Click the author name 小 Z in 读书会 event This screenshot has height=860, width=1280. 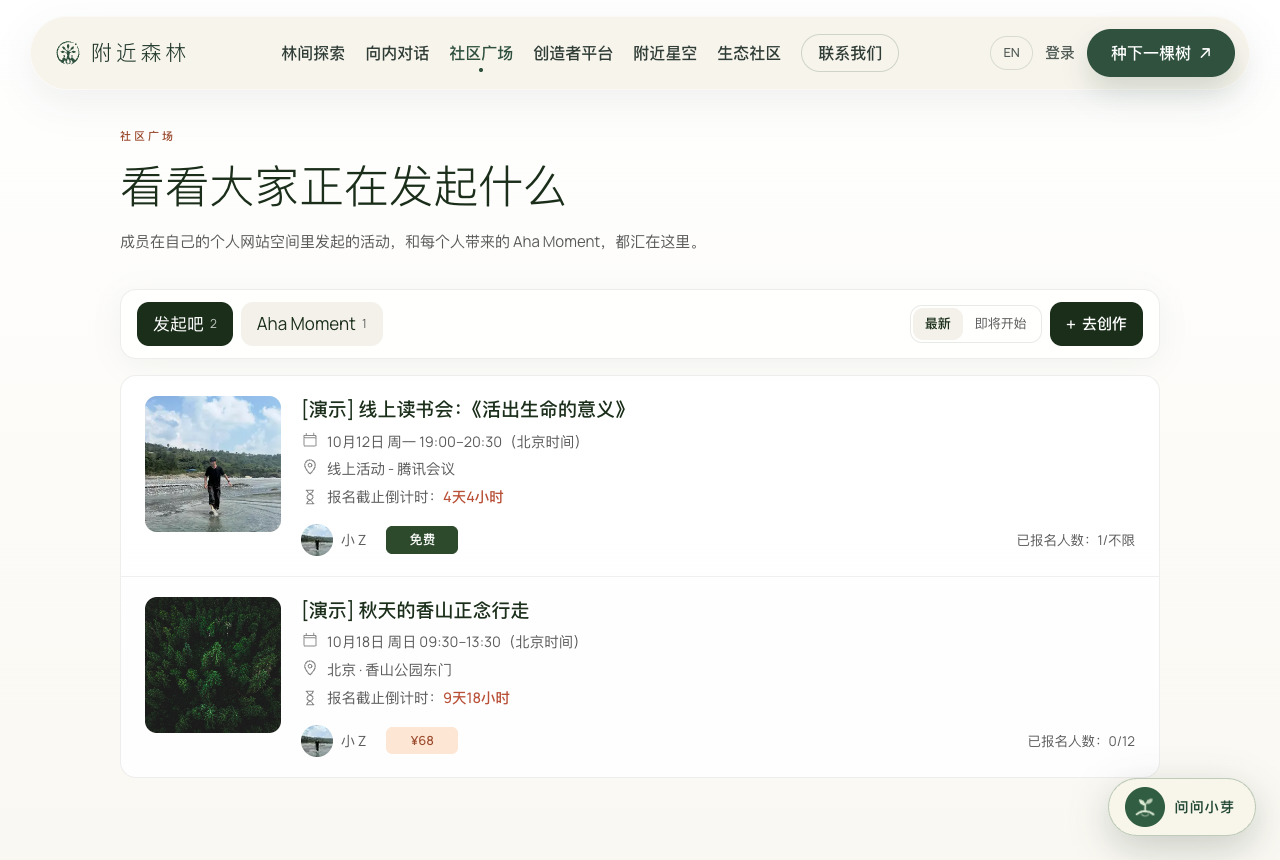tap(354, 540)
